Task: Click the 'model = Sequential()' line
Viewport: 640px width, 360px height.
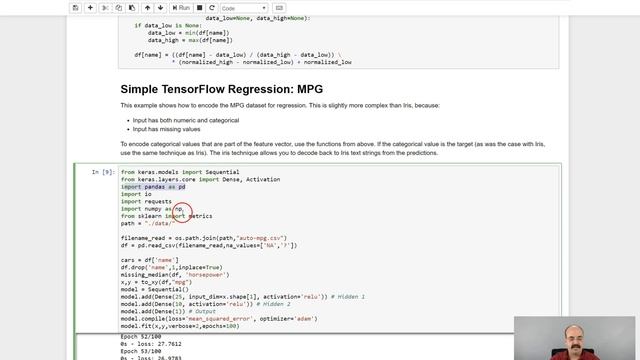Action: click(x=155, y=289)
